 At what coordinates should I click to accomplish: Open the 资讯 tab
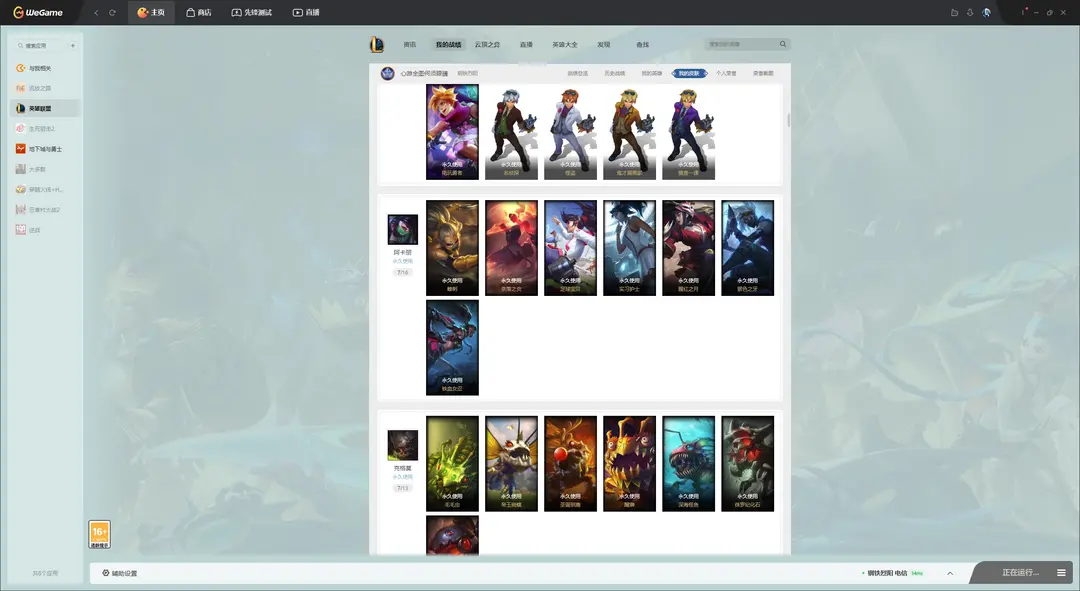(x=410, y=45)
